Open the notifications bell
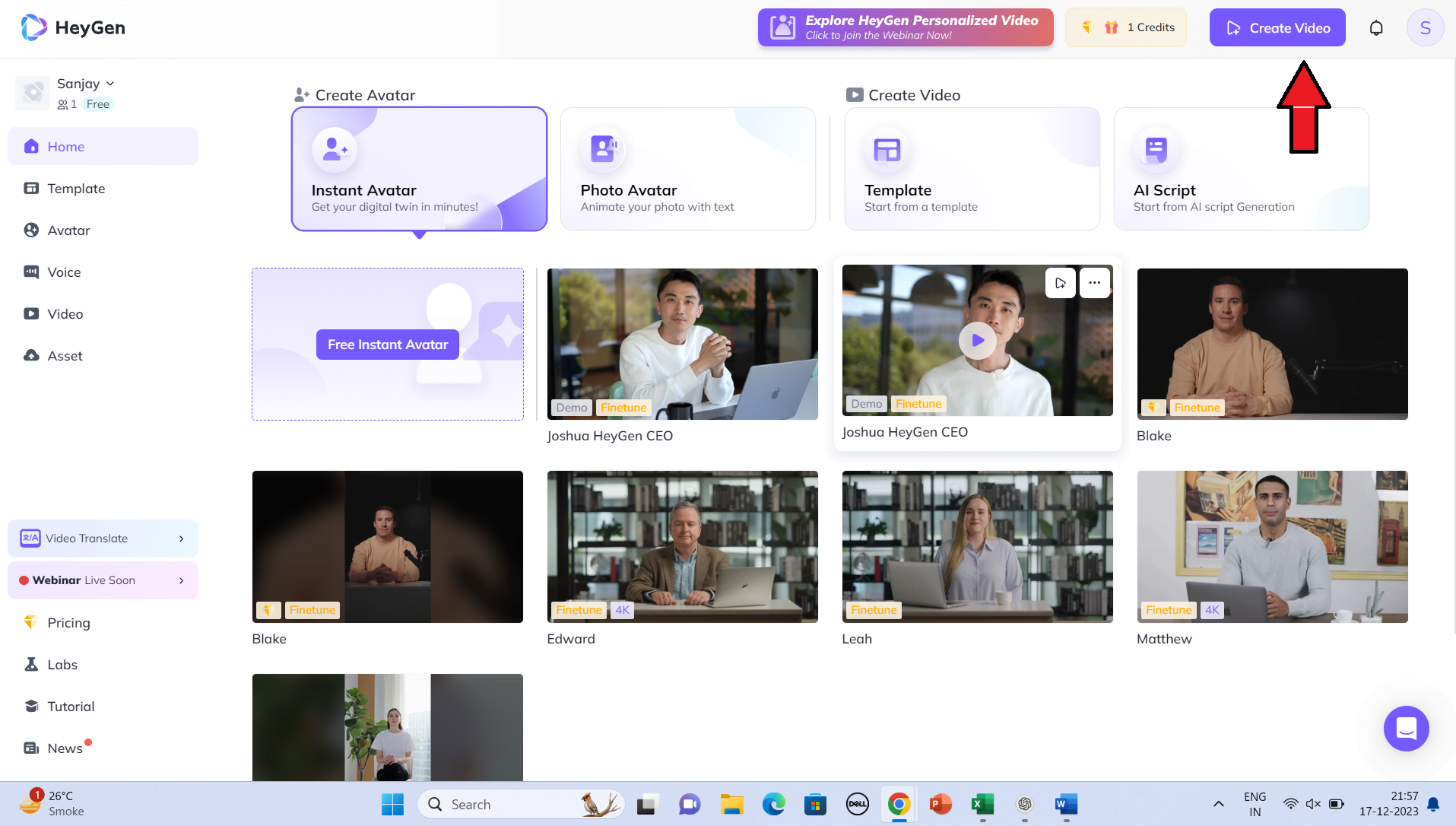 click(x=1376, y=28)
